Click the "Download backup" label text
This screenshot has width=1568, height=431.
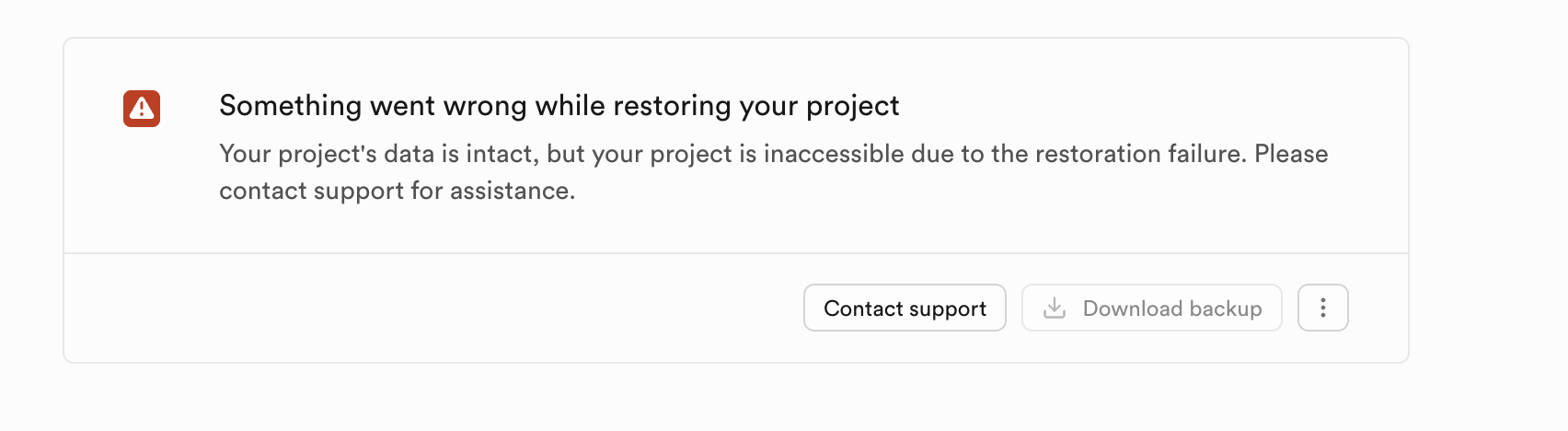(x=1171, y=309)
